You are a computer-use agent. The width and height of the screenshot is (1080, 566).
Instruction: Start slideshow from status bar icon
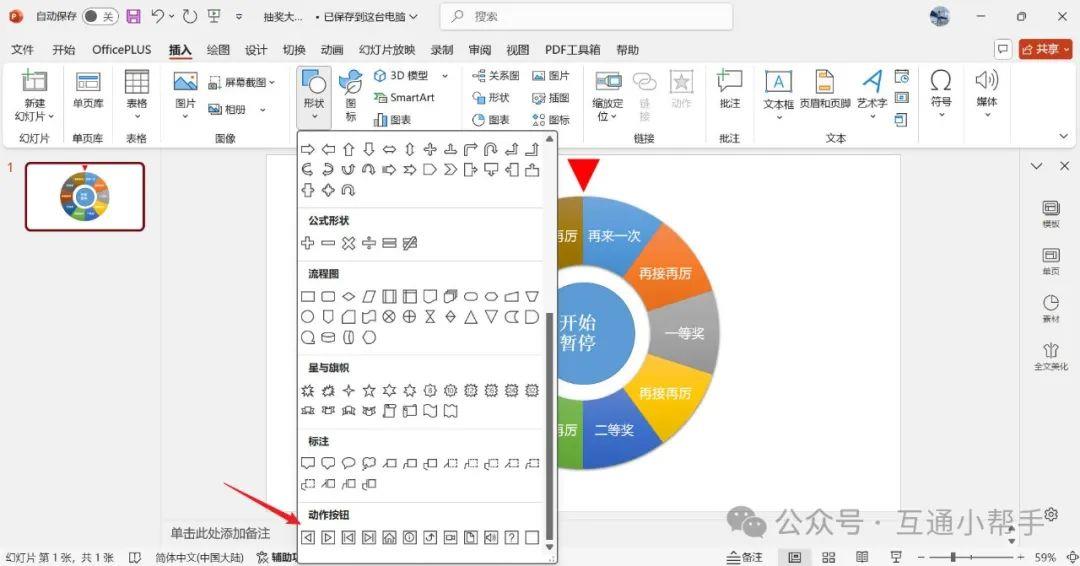point(896,557)
